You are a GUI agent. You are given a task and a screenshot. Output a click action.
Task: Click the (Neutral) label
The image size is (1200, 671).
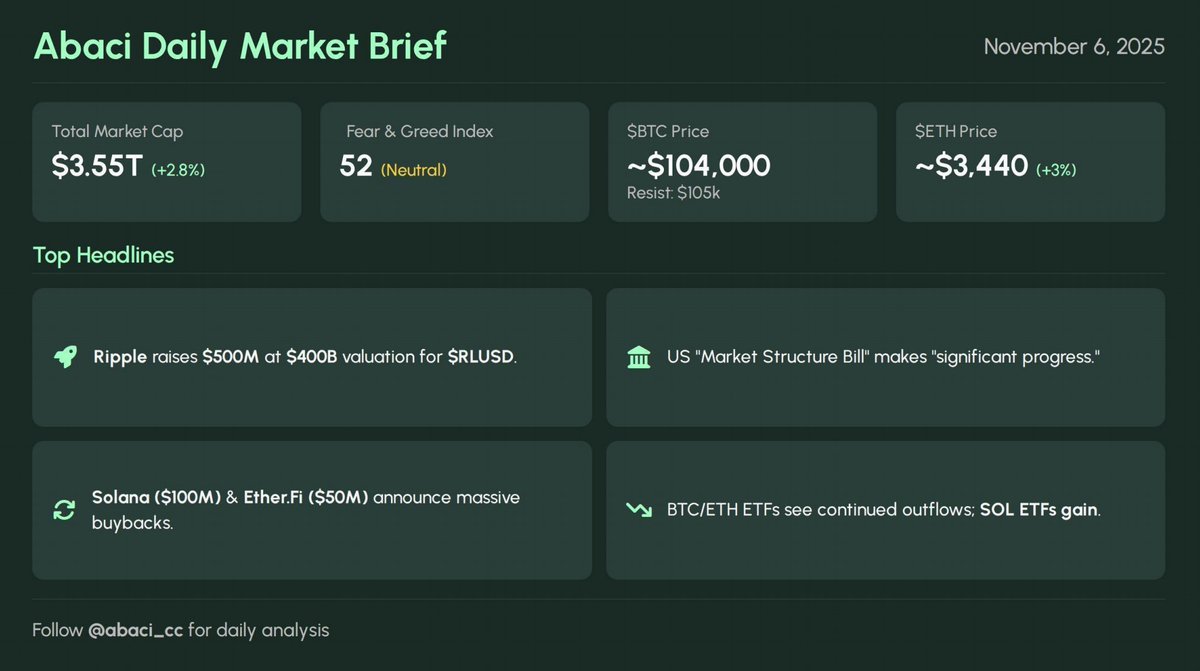click(x=414, y=170)
